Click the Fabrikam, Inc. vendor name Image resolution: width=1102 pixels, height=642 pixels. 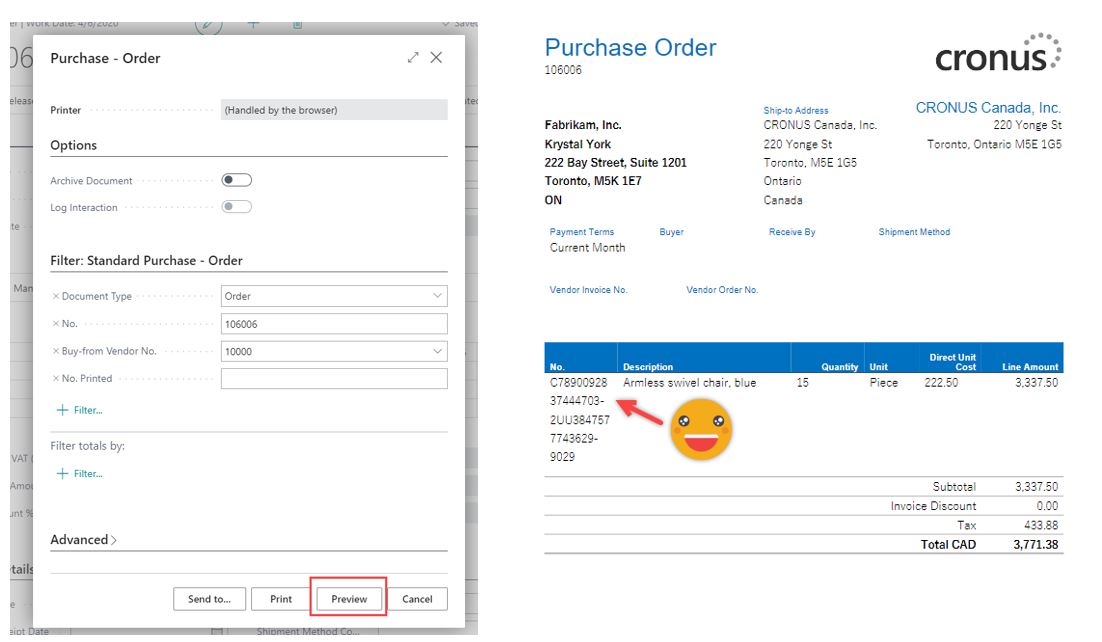click(x=583, y=125)
